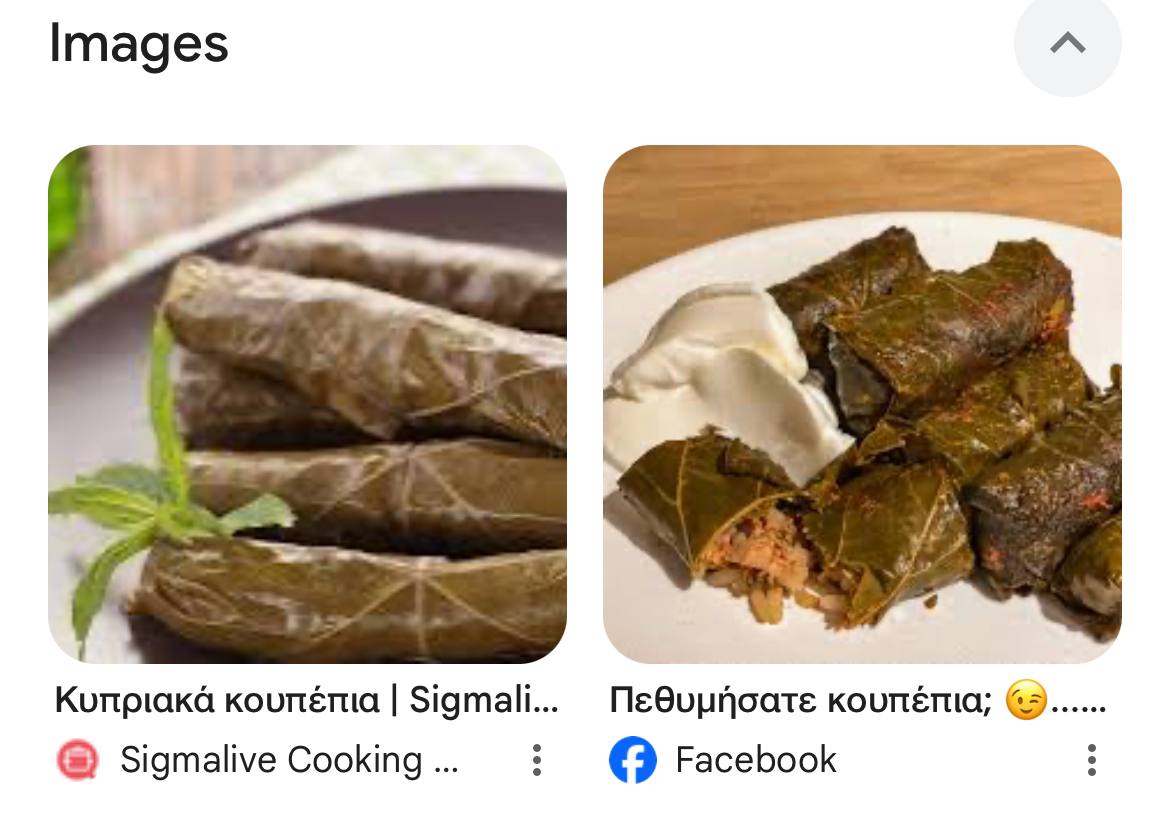Open the three-dot menu for the Facebook result
Image resolution: width=1170 pixels, height=828 pixels.
(x=1091, y=759)
